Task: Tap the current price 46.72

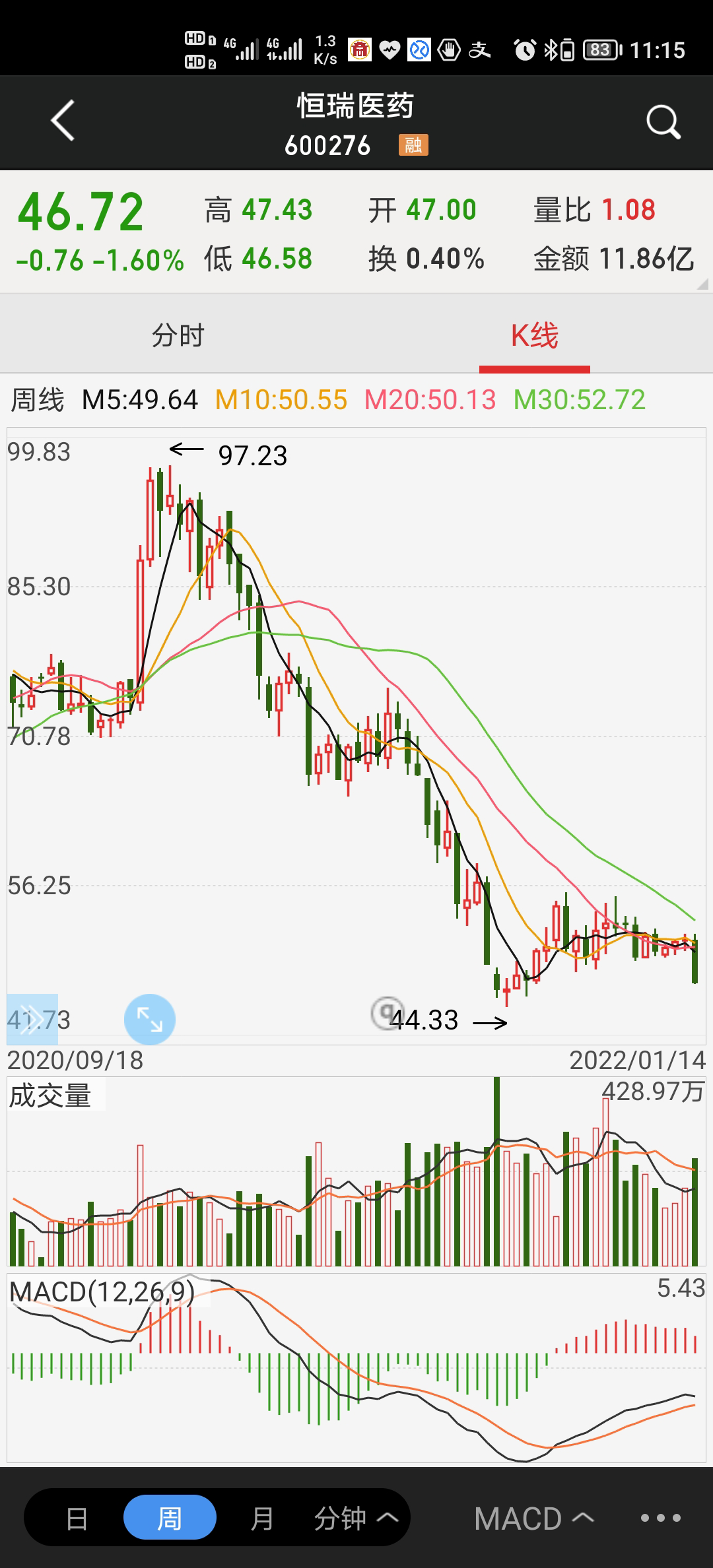Action: [81, 212]
